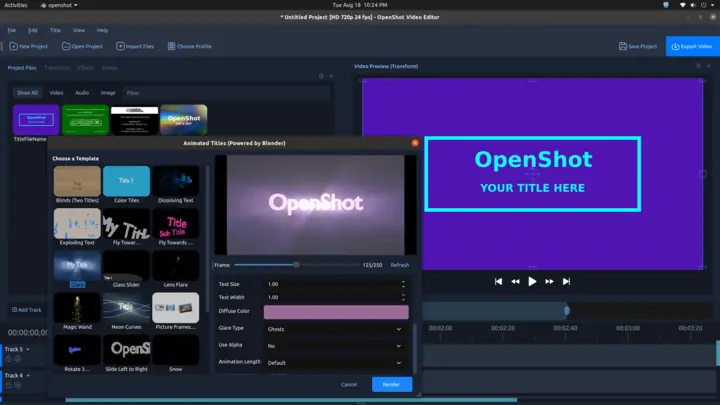Click New Project in the toolbar
Image resolution: width=720 pixels, height=405 pixels.
(28, 46)
